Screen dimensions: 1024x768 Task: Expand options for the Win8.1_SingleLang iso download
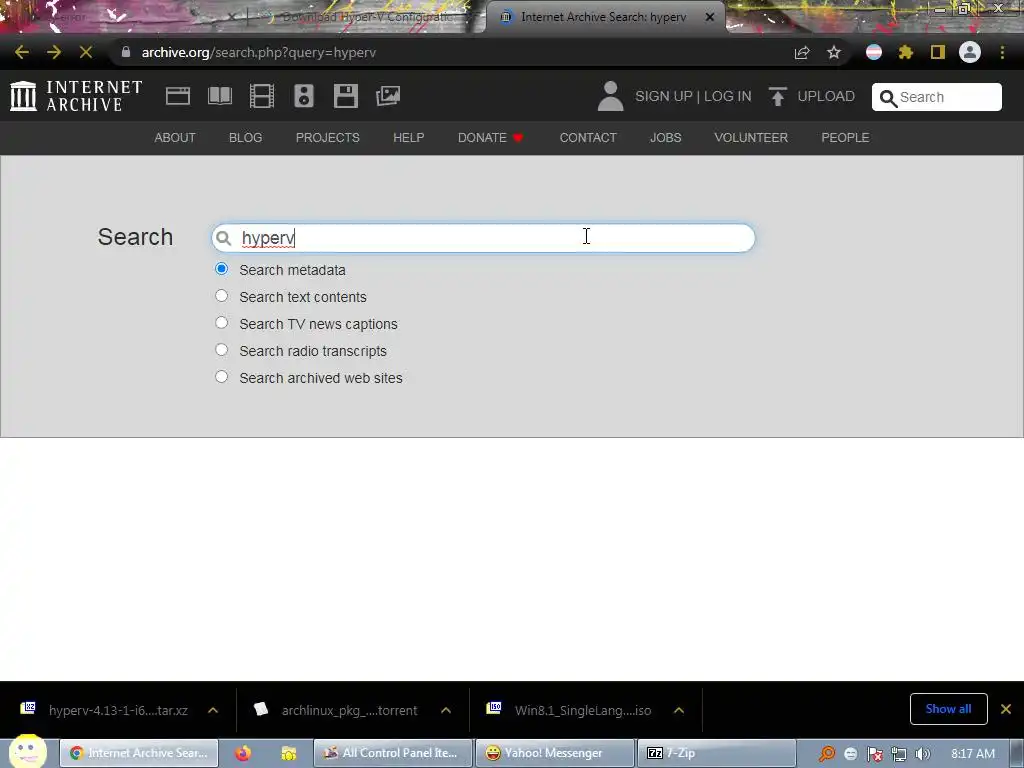click(x=679, y=710)
